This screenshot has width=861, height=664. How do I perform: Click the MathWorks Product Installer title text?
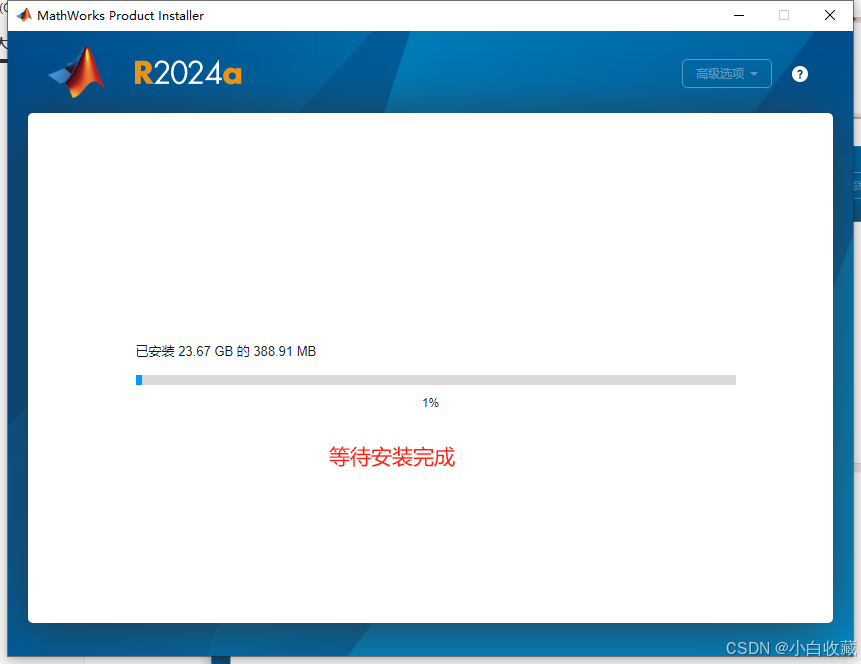click(x=120, y=16)
